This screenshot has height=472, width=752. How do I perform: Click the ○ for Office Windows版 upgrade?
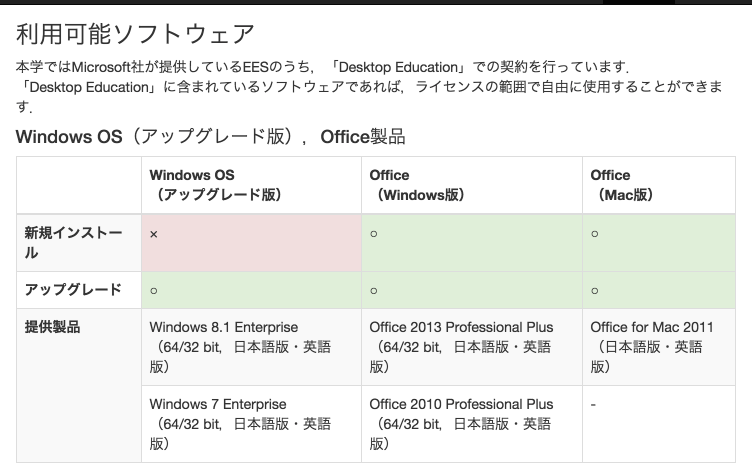(x=373, y=290)
